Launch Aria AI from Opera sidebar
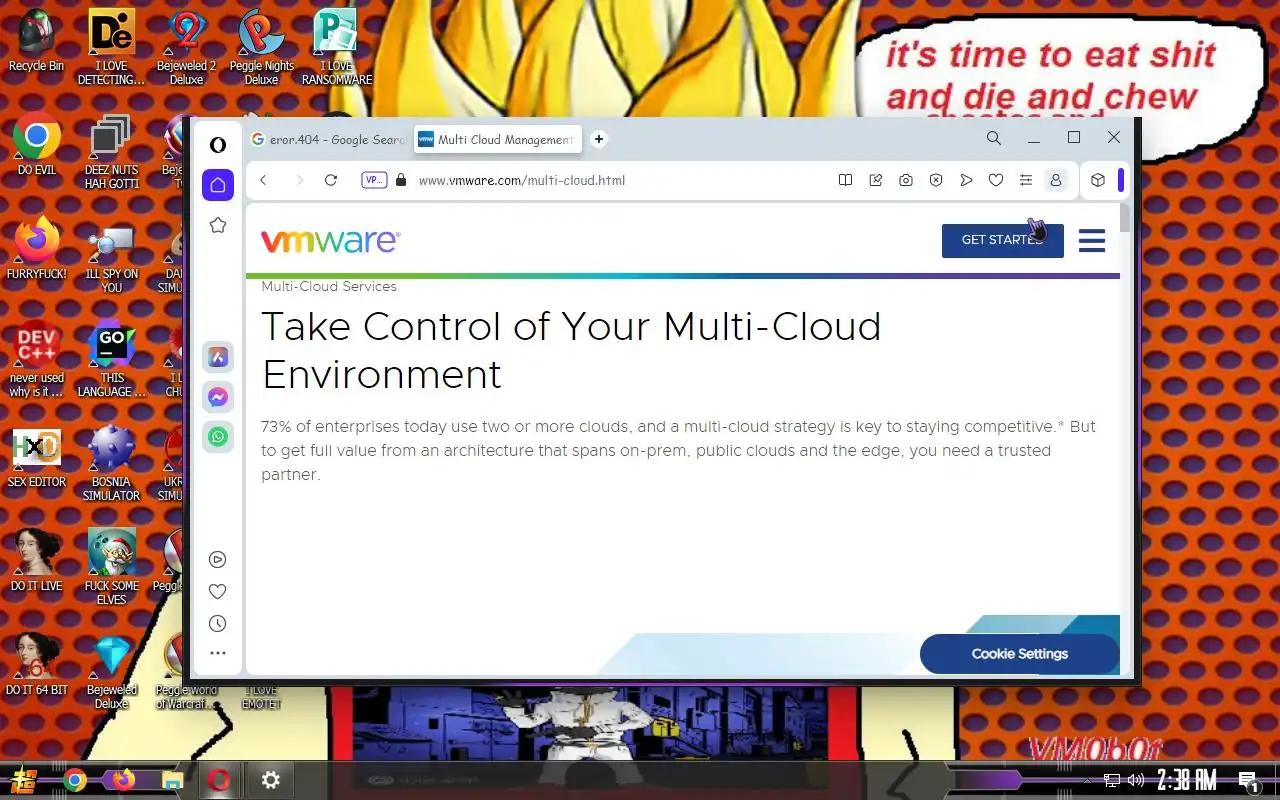 coord(217,357)
